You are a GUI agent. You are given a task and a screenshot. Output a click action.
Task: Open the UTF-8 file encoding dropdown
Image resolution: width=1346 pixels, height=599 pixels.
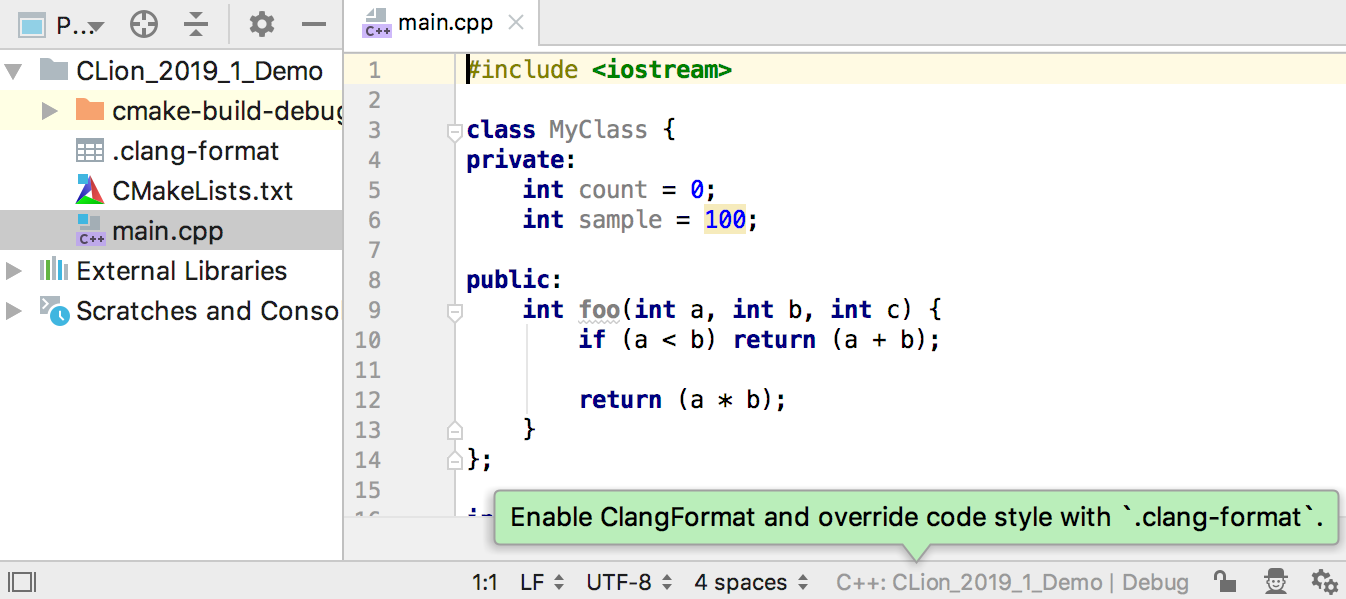629,582
